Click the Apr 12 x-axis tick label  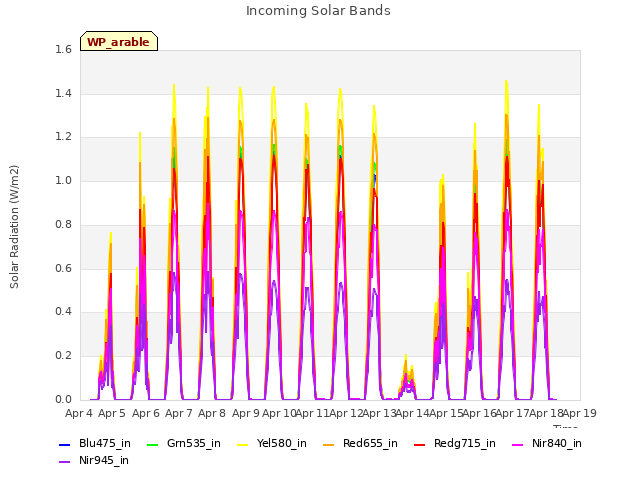click(x=346, y=413)
